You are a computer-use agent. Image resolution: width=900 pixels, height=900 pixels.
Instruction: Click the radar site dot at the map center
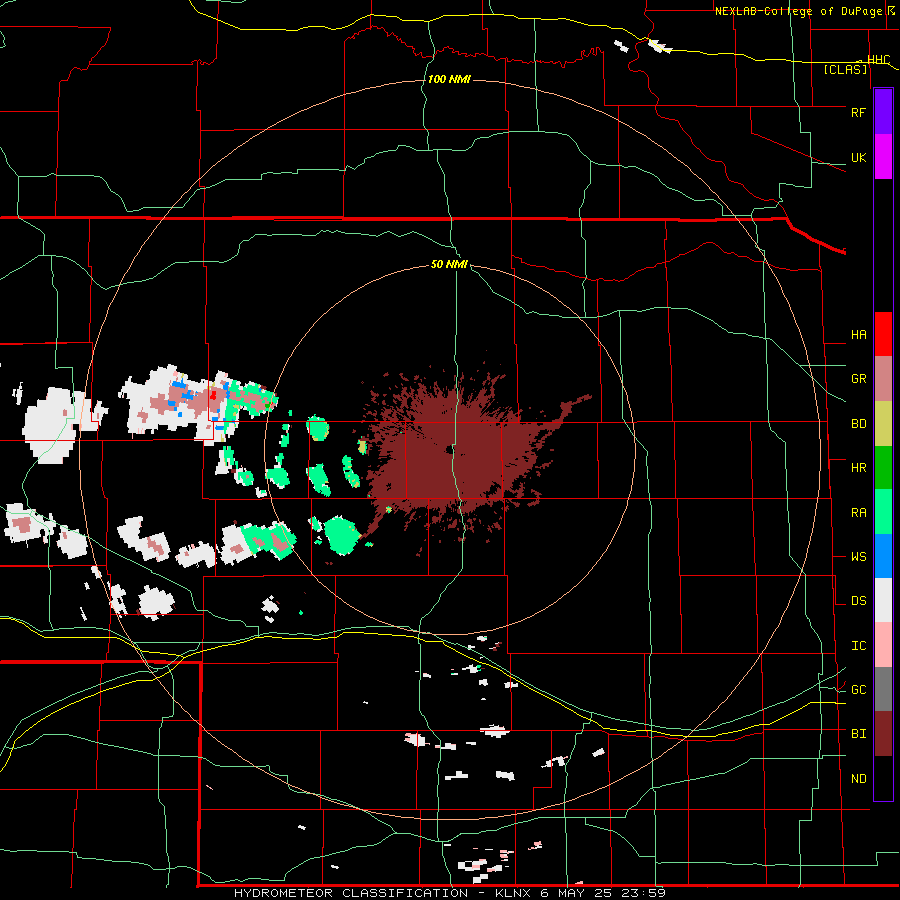[448, 449]
